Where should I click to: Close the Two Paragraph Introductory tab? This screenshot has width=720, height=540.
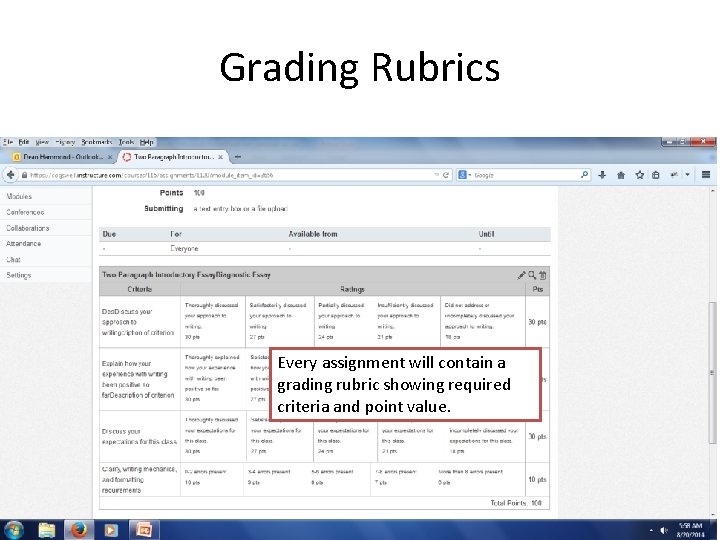point(220,157)
